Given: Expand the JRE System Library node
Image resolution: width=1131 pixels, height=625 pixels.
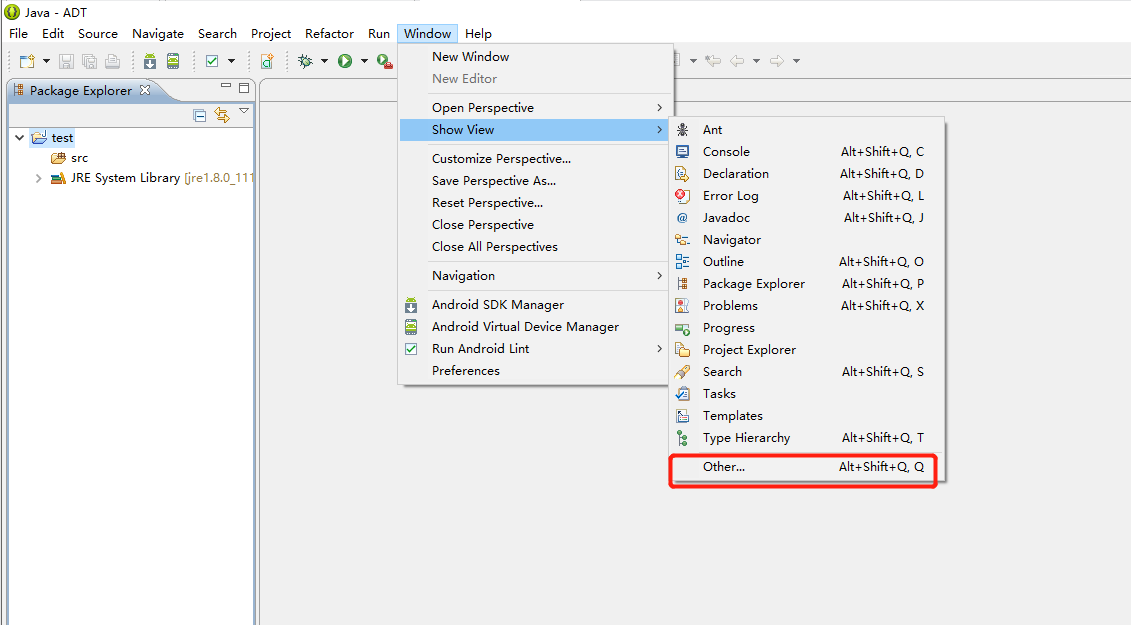Looking at the screenshot, I should pyautogui.click(x=38, y=178).
